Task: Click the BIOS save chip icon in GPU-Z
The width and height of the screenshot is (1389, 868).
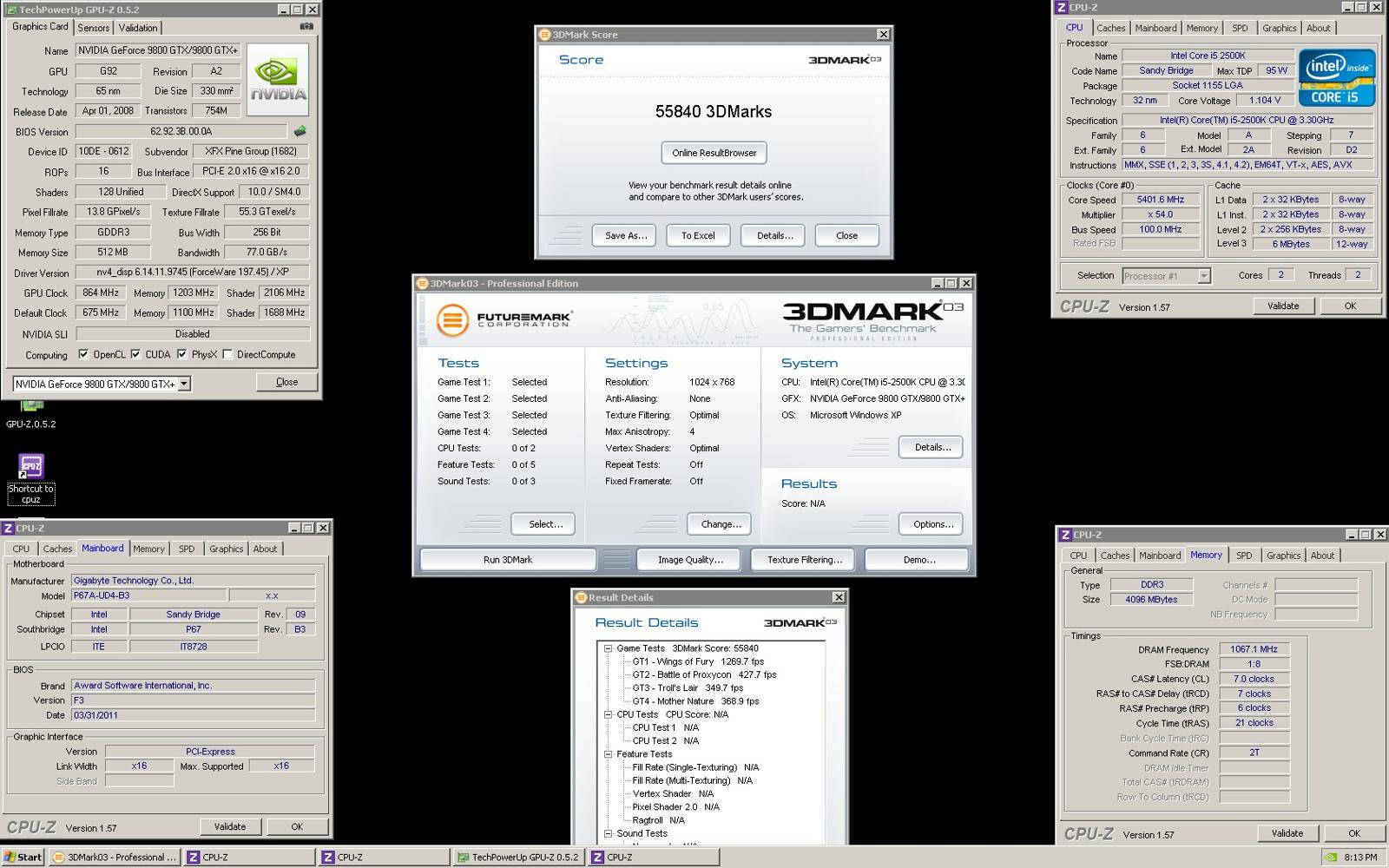Action: point(300,131)
